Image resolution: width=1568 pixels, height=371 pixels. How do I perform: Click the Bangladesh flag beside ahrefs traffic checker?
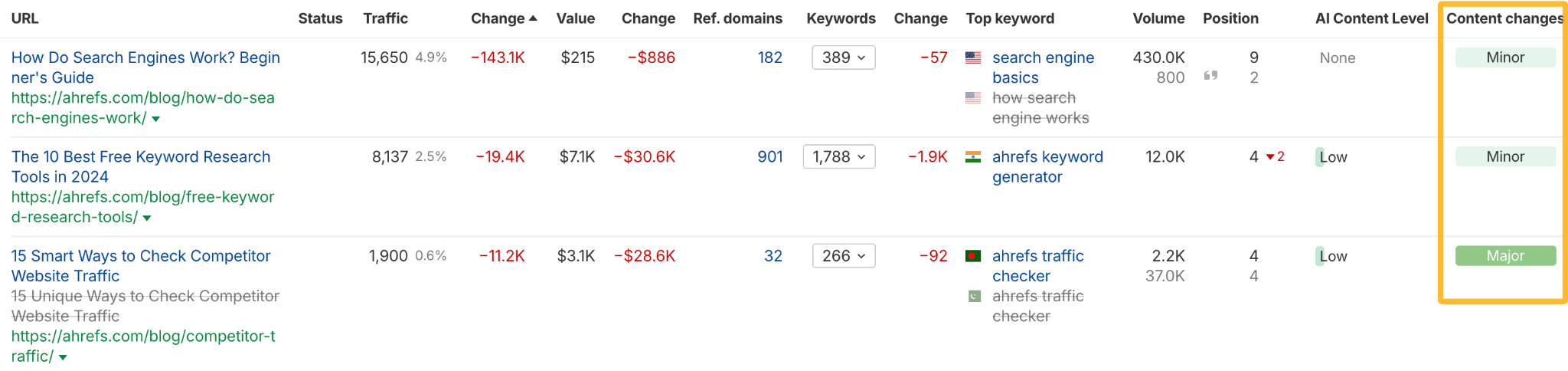973,256
